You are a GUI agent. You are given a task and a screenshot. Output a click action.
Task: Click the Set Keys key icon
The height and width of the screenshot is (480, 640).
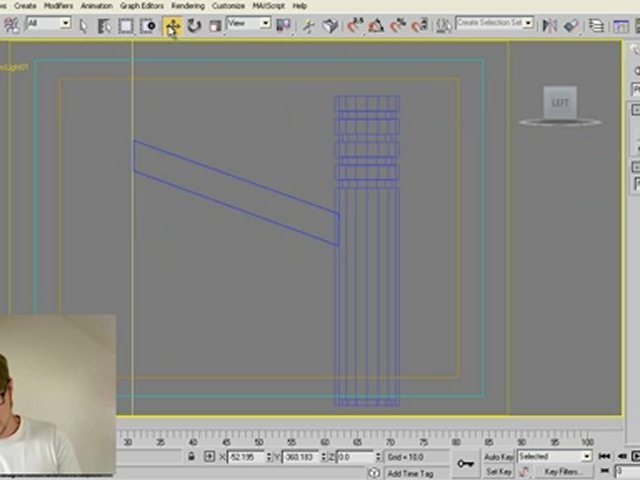tap(465, 464)
